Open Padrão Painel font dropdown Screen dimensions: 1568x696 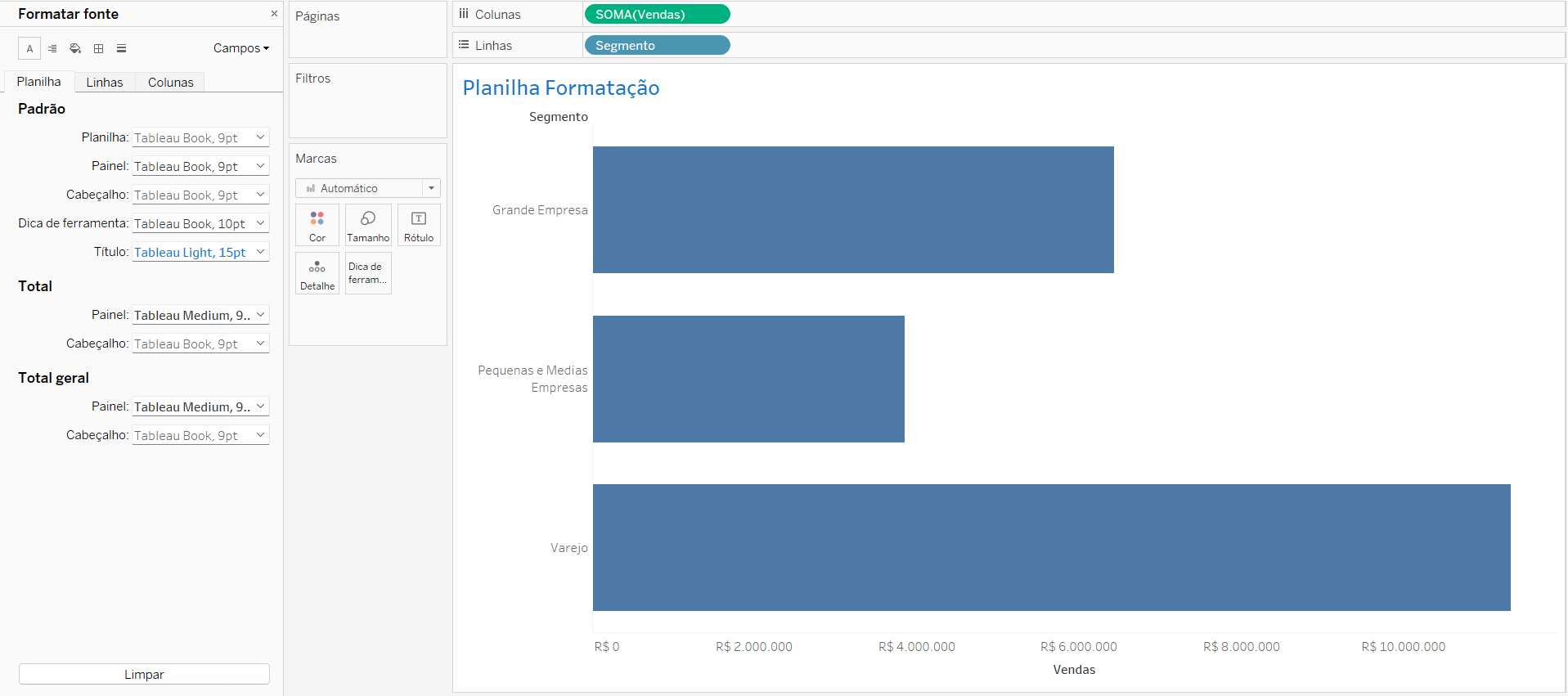pyautogui.click(x=200, y=166)
